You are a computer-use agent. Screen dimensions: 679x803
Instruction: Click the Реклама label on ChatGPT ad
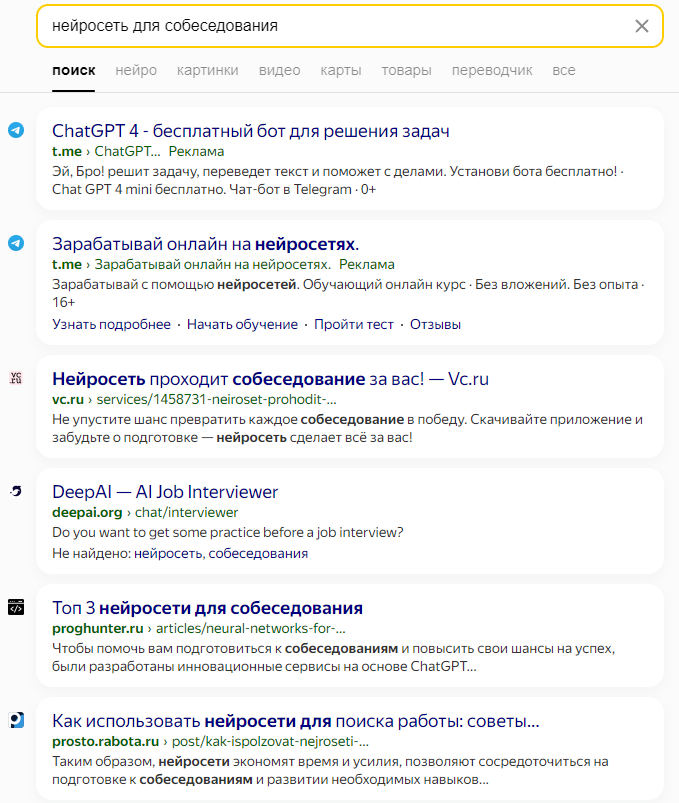[196, 152]
